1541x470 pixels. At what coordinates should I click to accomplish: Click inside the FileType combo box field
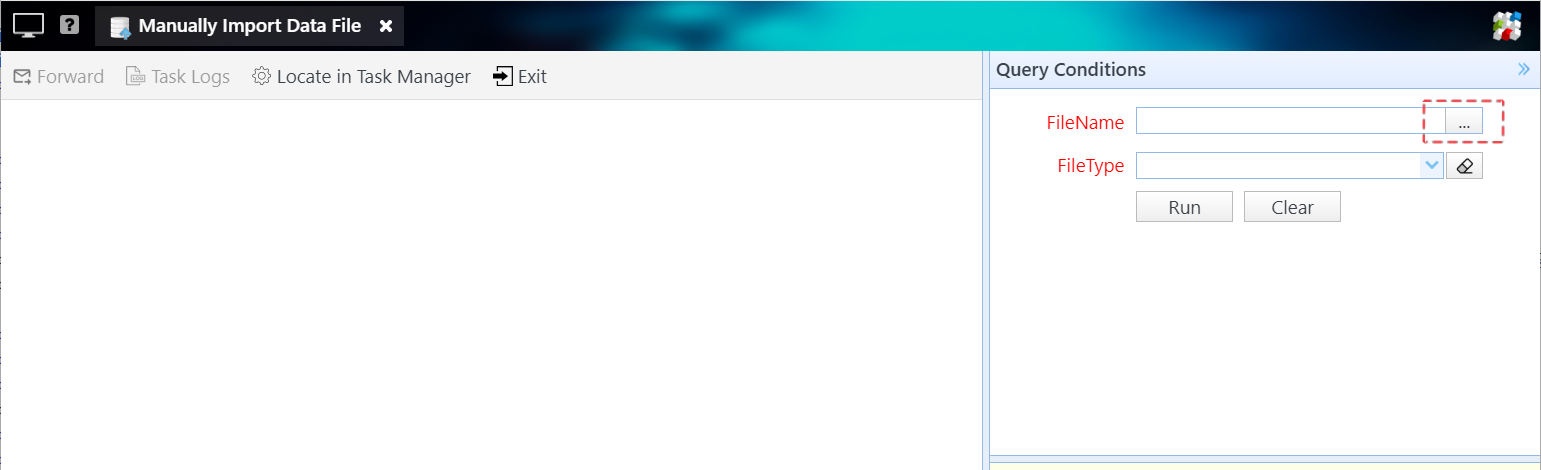[1277, 166]
